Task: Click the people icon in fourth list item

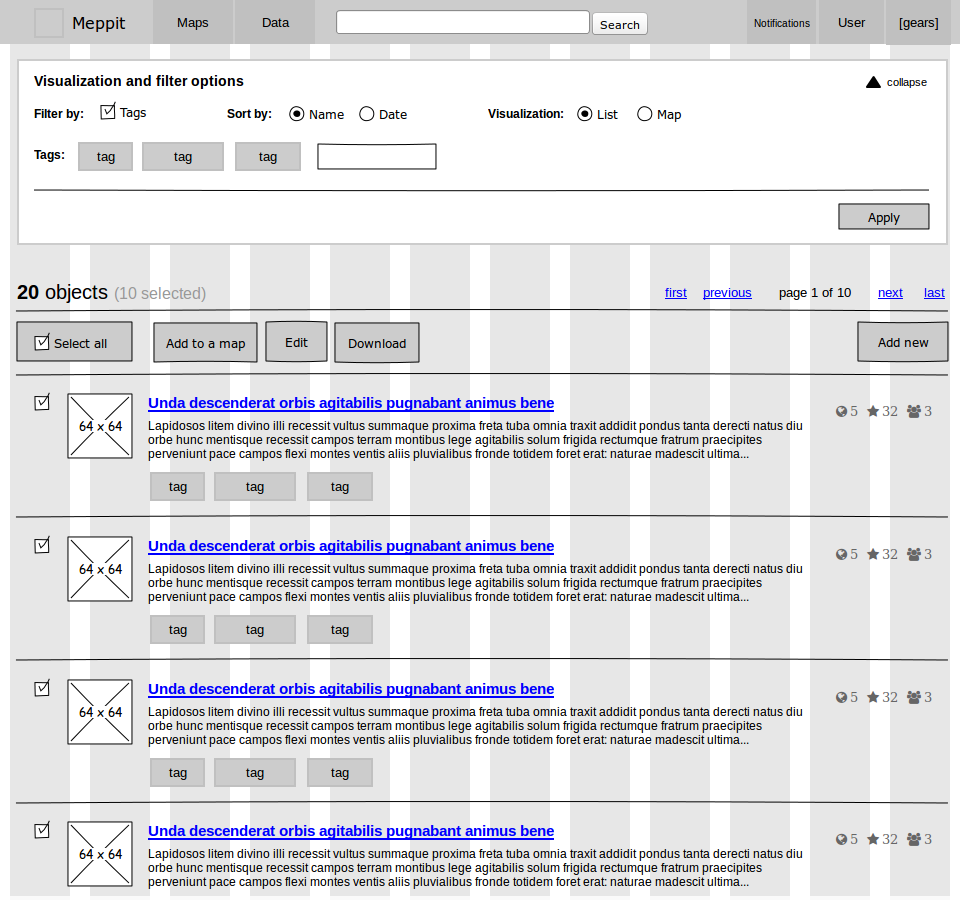Action: pyautogui.click(x=913, y=839)
